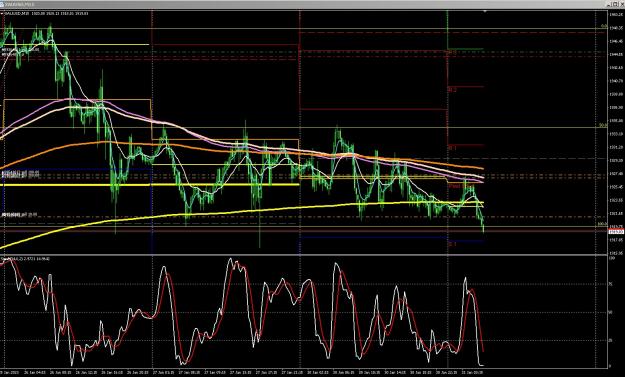Maximize the chart window
Screen dimensions: 625x377
point(614,4)
